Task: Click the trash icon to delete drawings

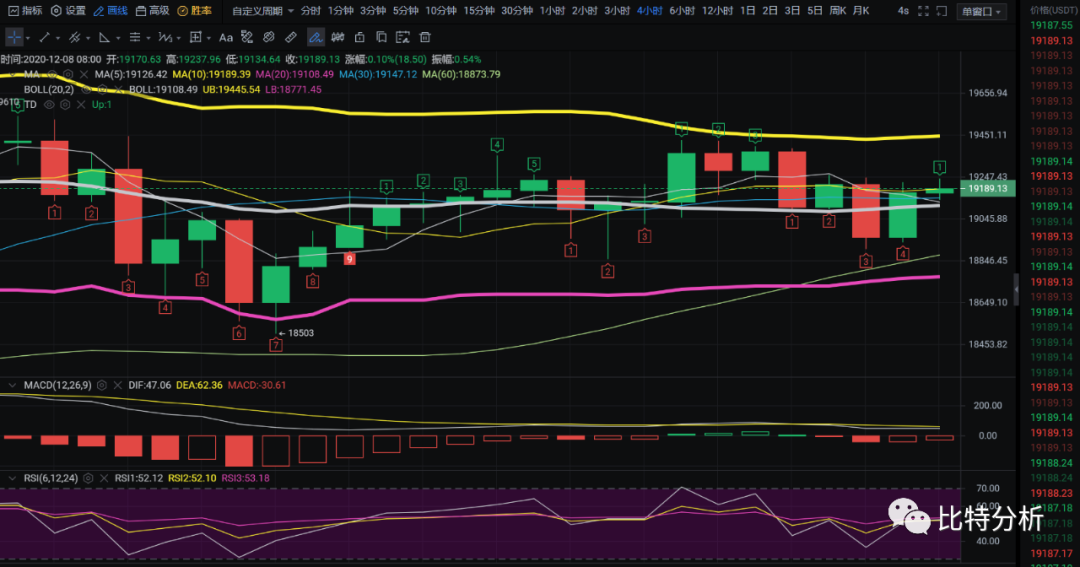Action: pos(425,37)
